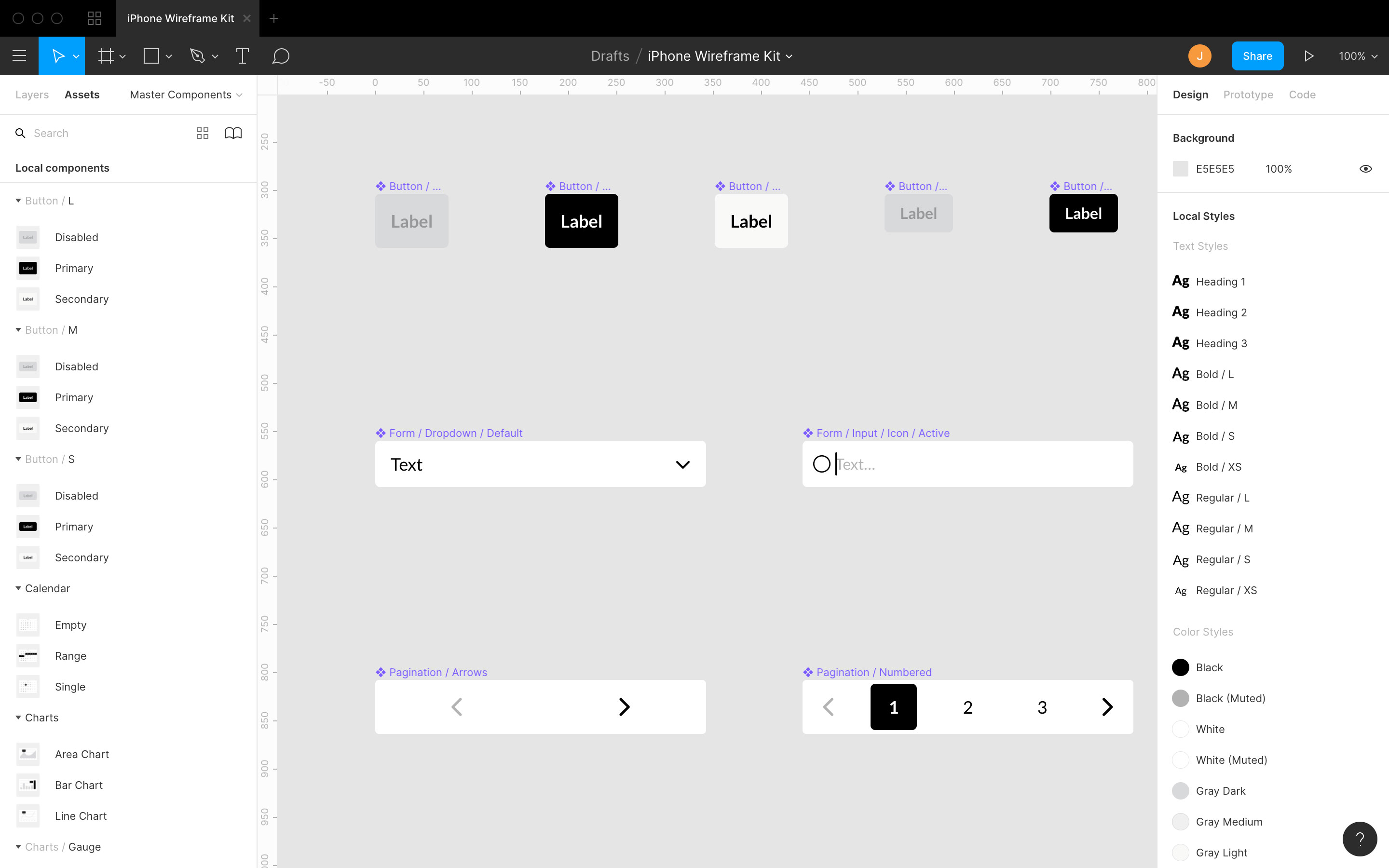Select the Pencil drawing tool
The height and width of the screenshot is (868, 1389).
(197, 55)
